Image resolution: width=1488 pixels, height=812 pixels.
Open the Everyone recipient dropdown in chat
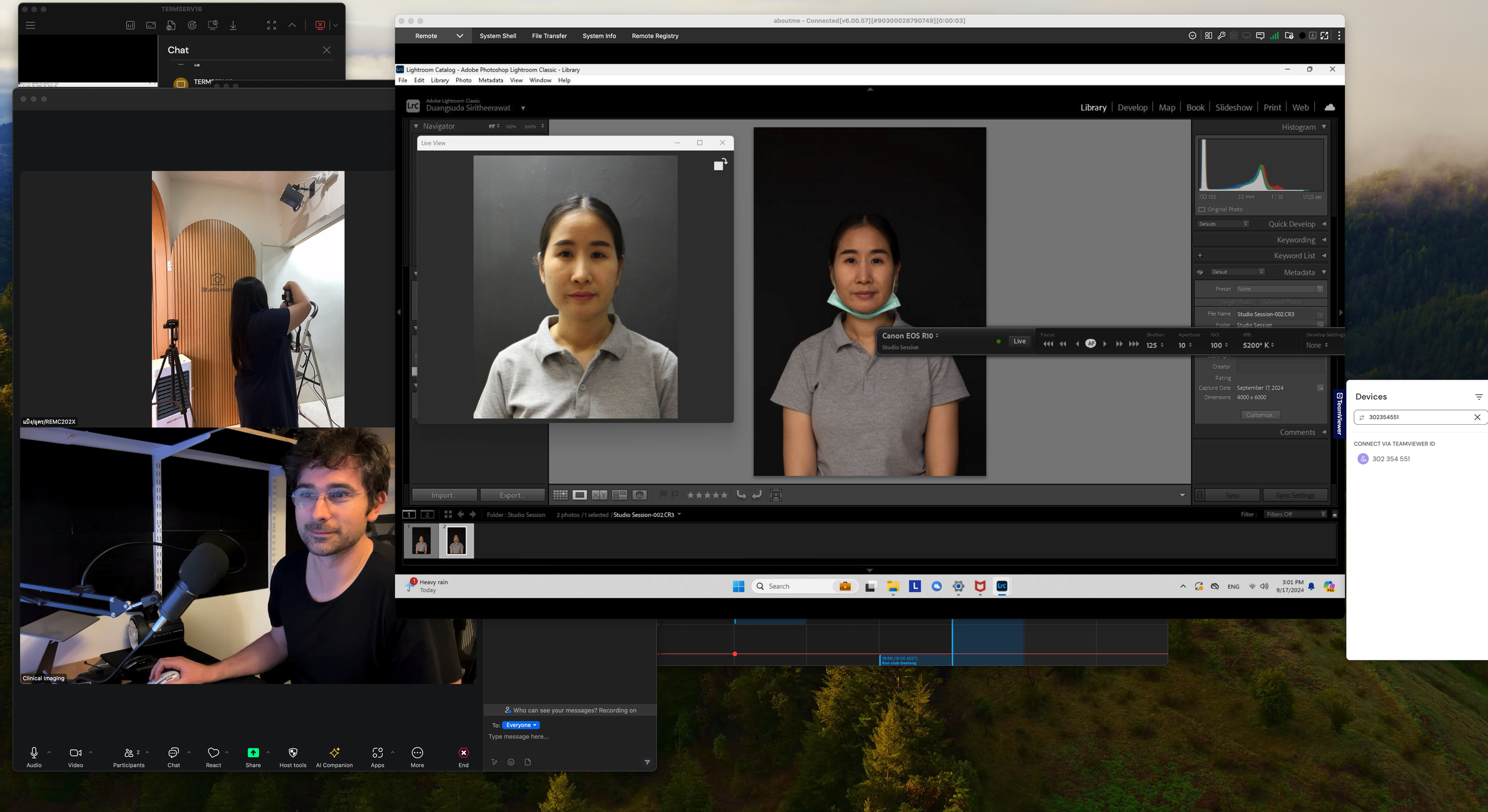(x=521, y=725)
